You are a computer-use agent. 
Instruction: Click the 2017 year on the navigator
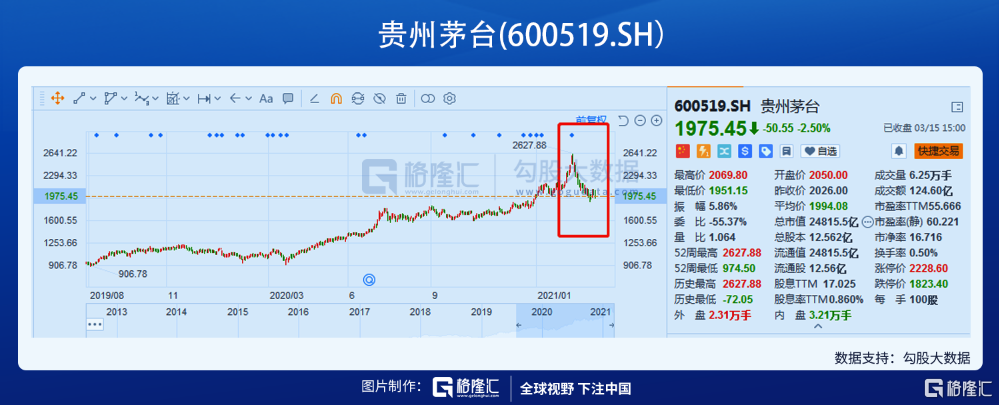click(x=359, y=312)
